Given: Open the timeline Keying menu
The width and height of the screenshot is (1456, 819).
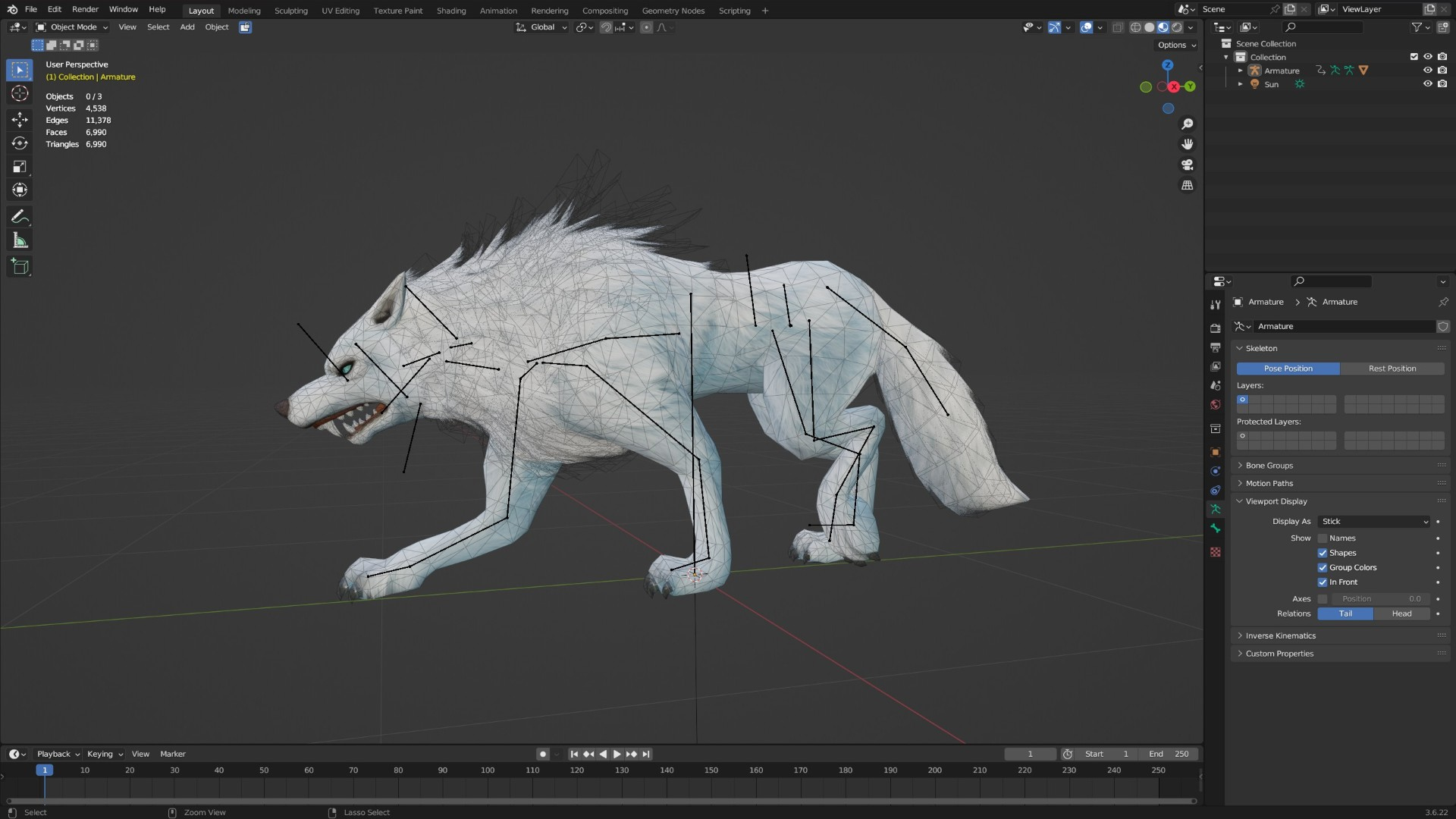Looking at the screenshot, I should [105, 755].
